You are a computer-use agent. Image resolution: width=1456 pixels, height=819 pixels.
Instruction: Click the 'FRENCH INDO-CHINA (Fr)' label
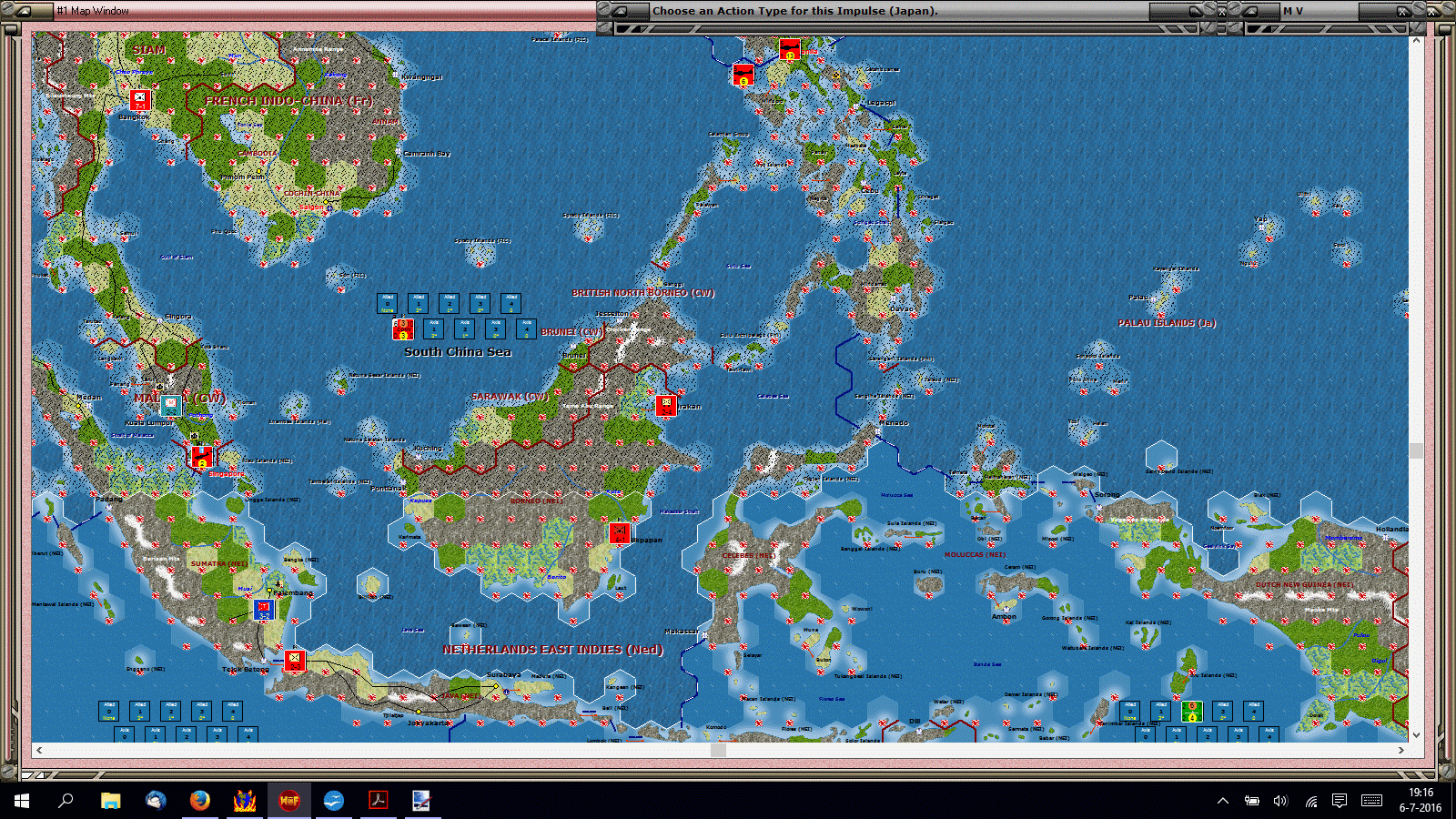(288, 101)
